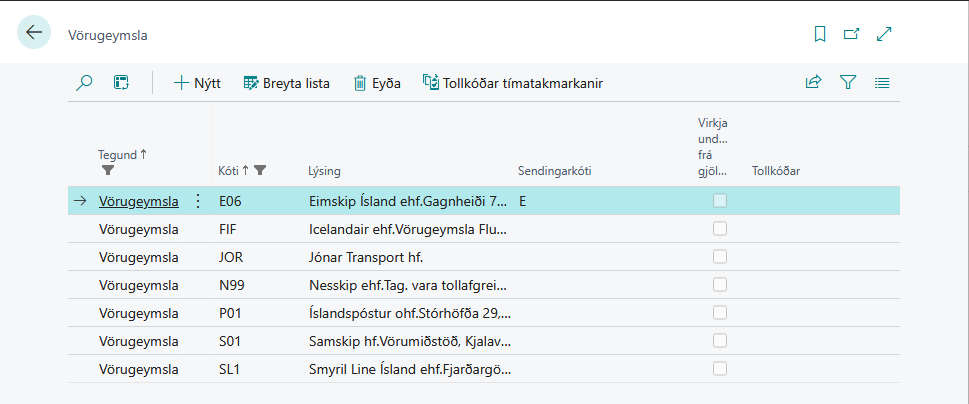Enable checkbox in the SL1 row
This screenshot has width=969, height=404.
tap(720, 369)
